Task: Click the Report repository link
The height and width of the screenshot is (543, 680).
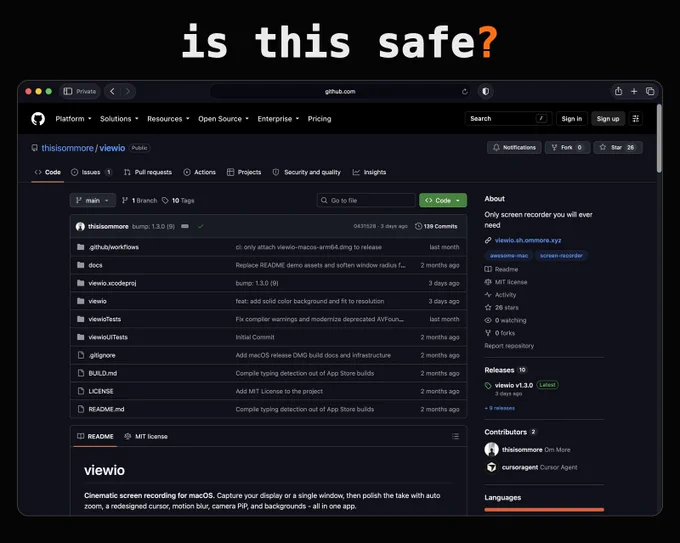Action: click(509, 346)
